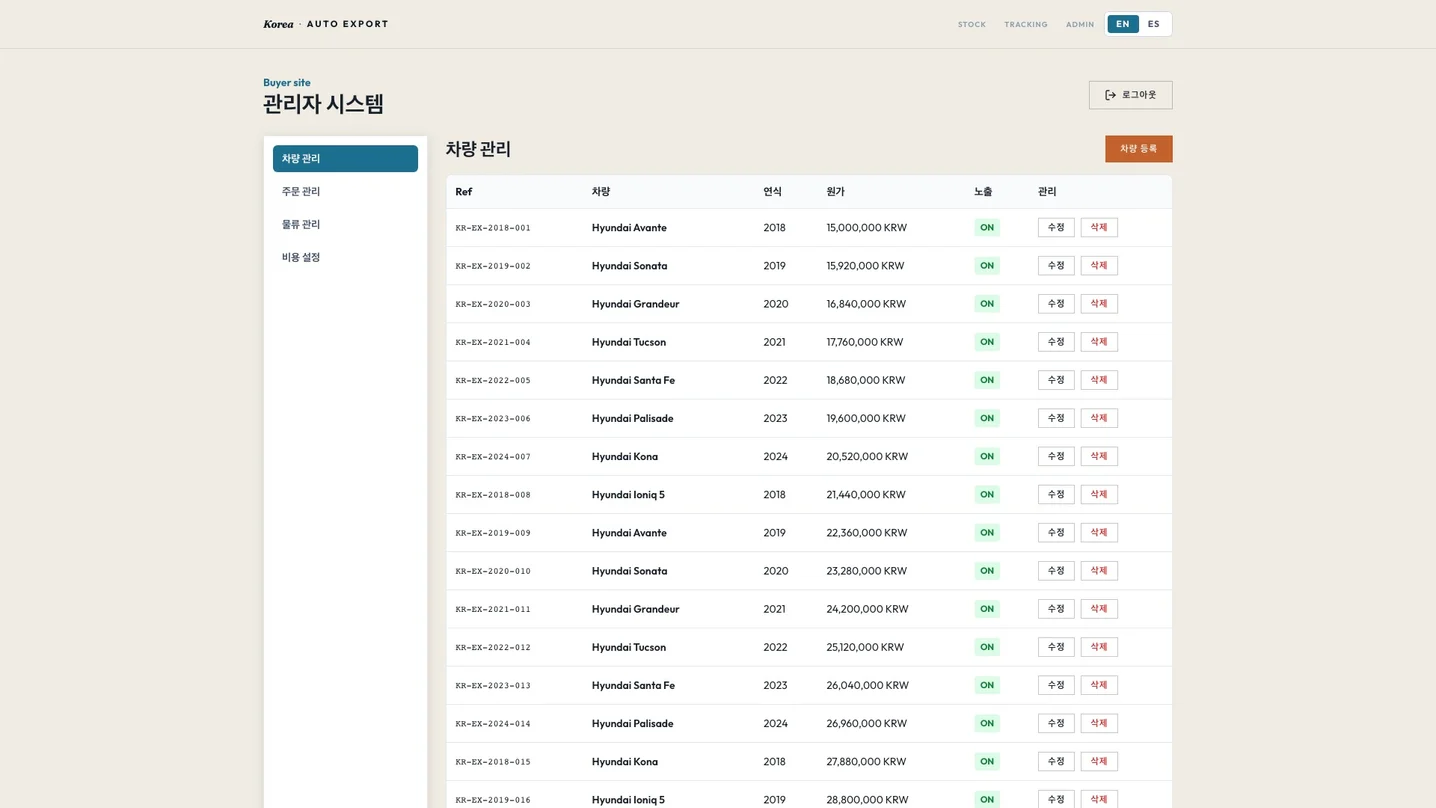Delete (삭제) vehicle KR-EX-2018-001
Image resolution: width=1436 pixels, height=808 pixels.
[x=1099, y=228]
